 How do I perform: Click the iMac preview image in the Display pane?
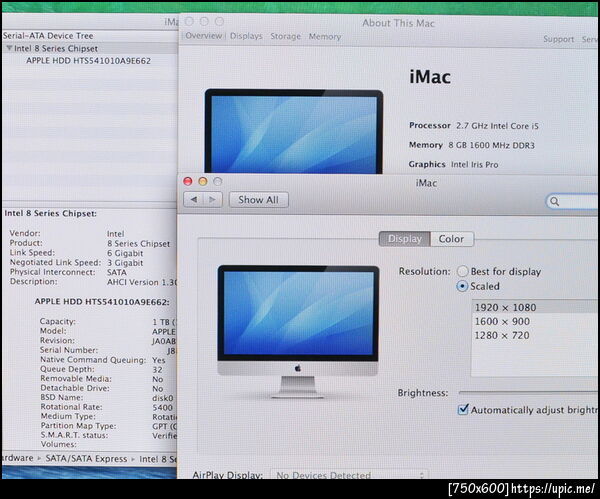click(x=298, y=332)
